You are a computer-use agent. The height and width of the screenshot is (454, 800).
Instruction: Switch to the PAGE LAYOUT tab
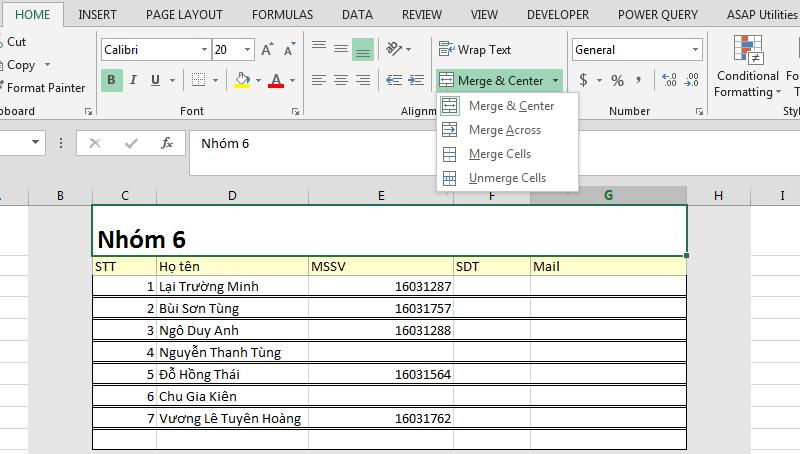coord(183,15)
